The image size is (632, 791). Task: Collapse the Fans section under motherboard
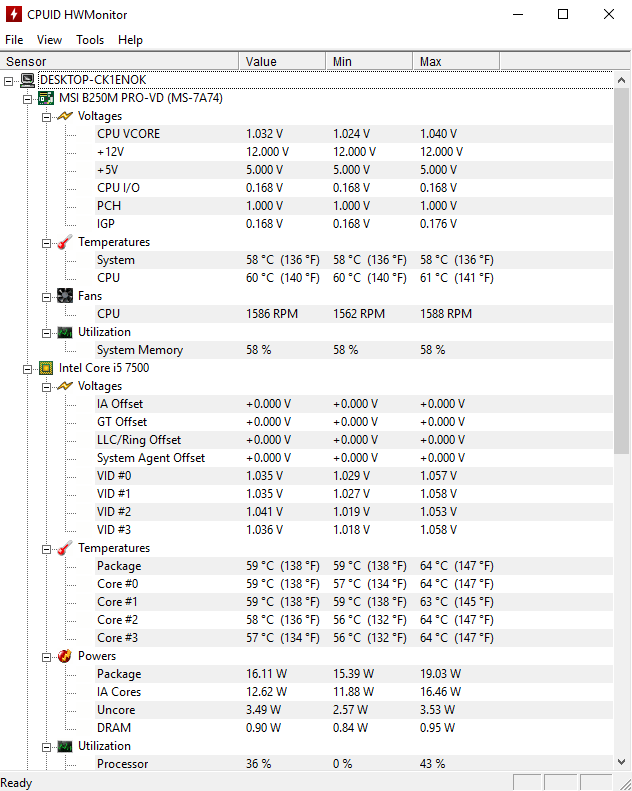46,297
